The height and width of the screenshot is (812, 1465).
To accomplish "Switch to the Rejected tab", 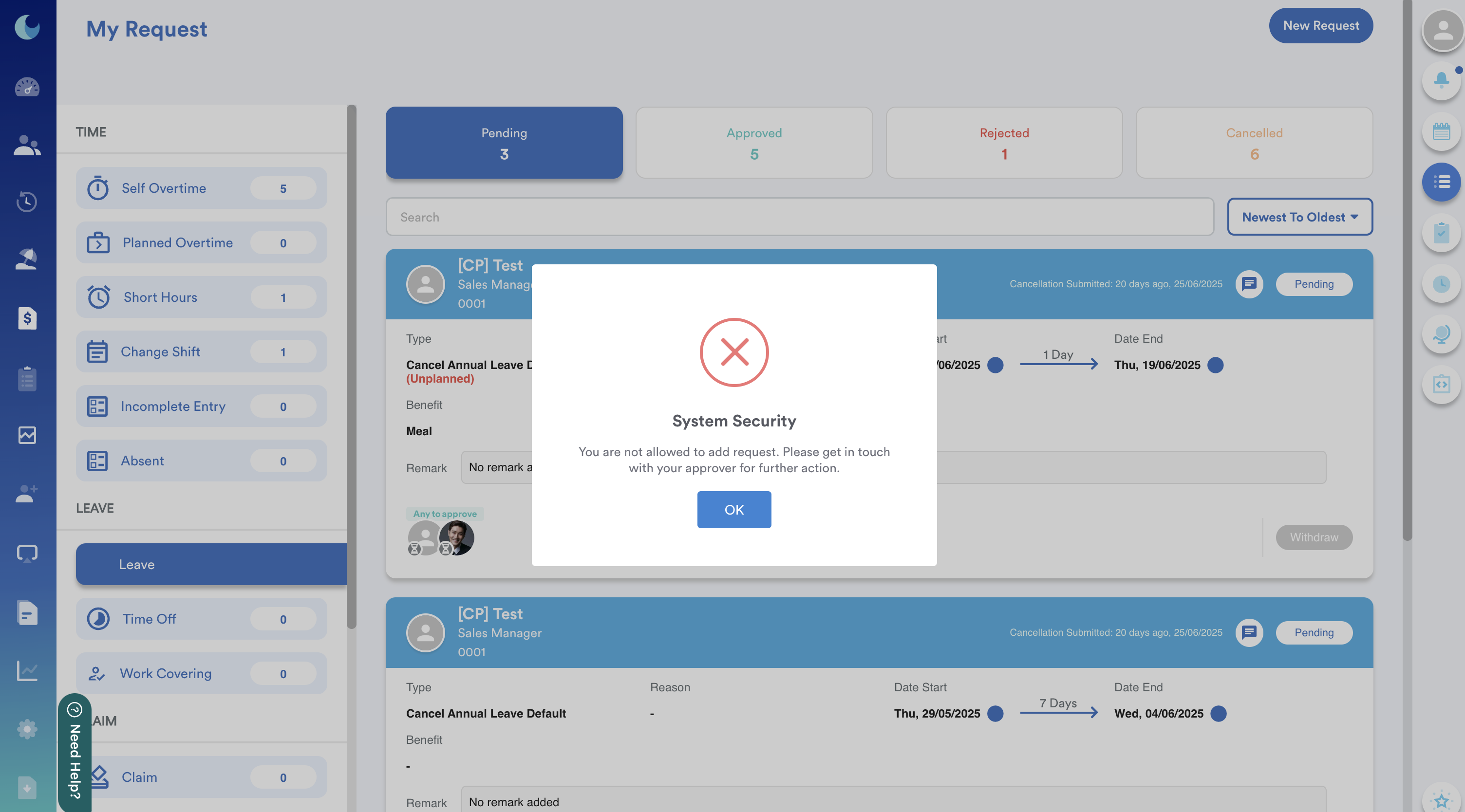I will (1004, 143).
